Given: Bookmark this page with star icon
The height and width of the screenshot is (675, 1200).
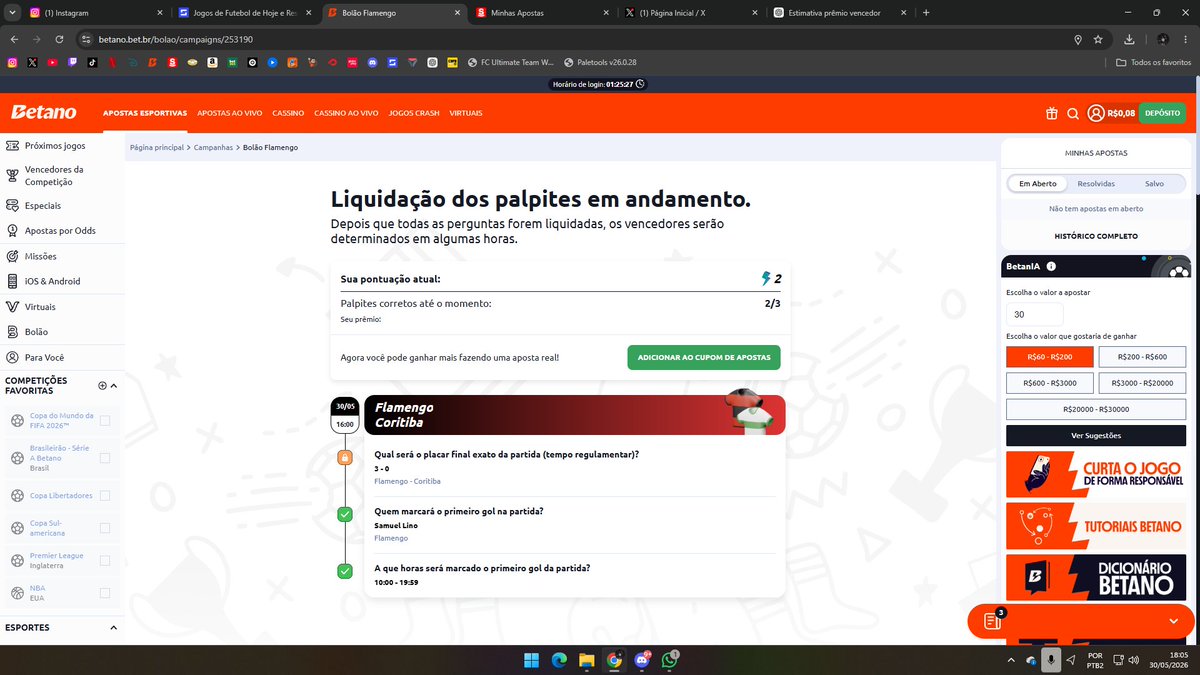Looking at the screenshot, I should tap(1098, 39).
